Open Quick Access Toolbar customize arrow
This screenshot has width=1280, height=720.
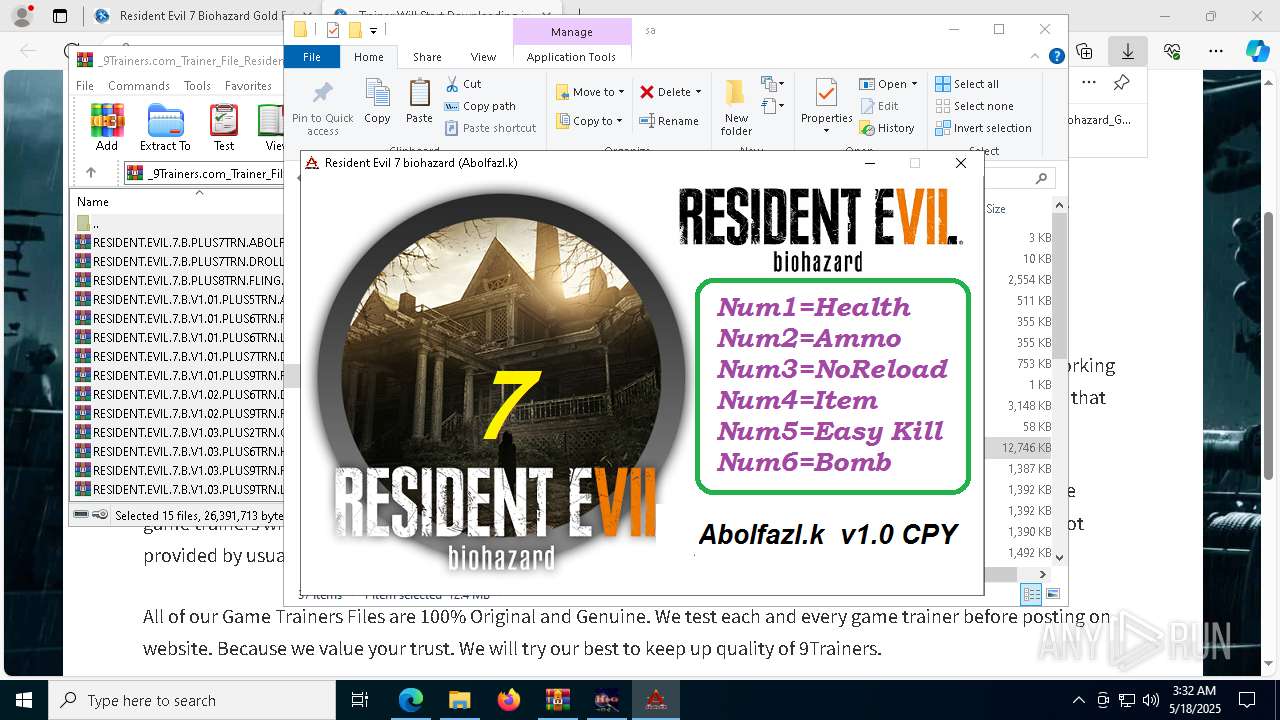tap(373, 30)
